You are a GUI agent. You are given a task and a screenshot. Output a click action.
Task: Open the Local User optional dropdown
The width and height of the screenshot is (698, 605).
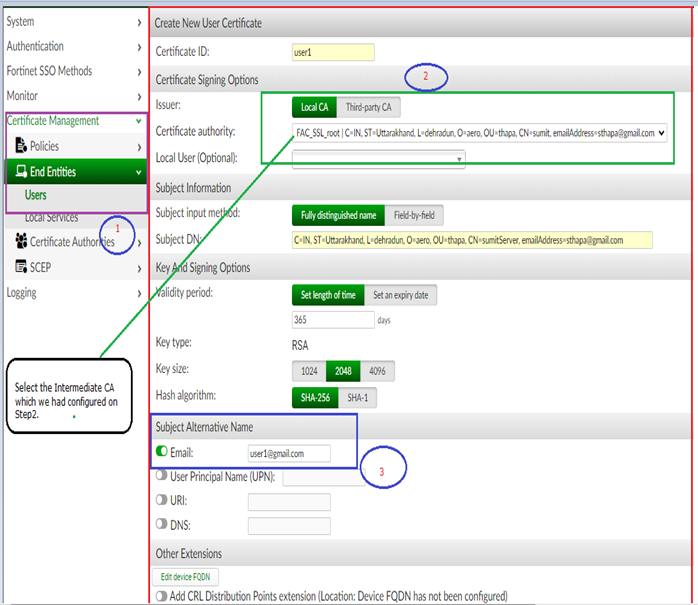tap(378, 158)
